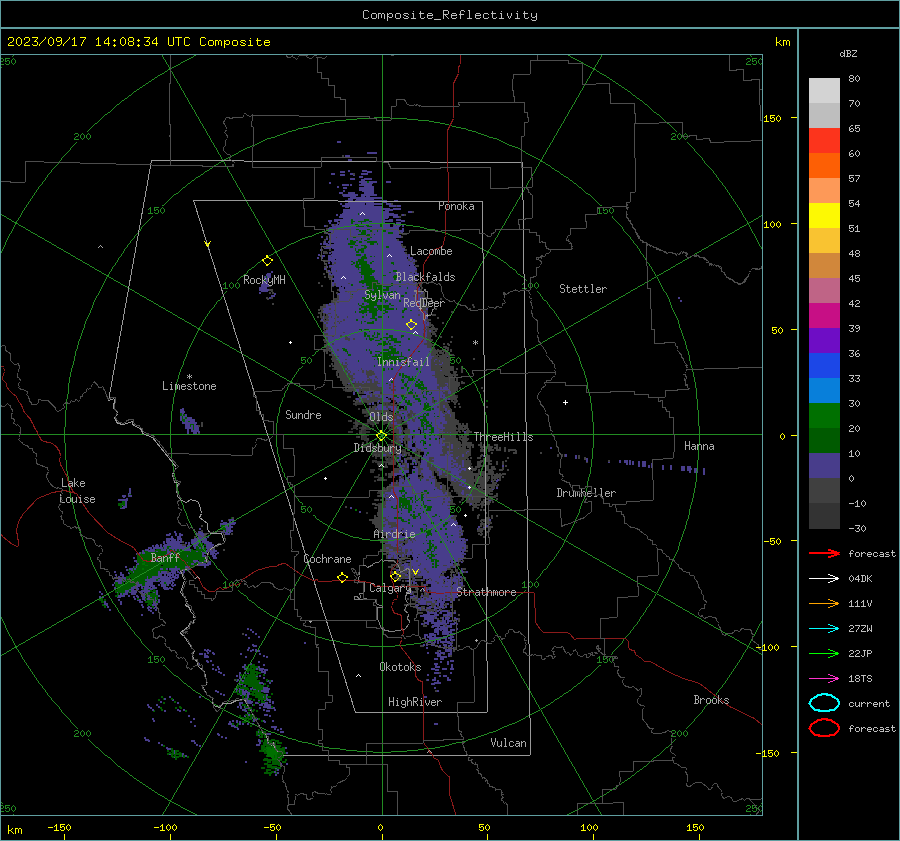Click the Calgary city label

click(x=390, y=588)
